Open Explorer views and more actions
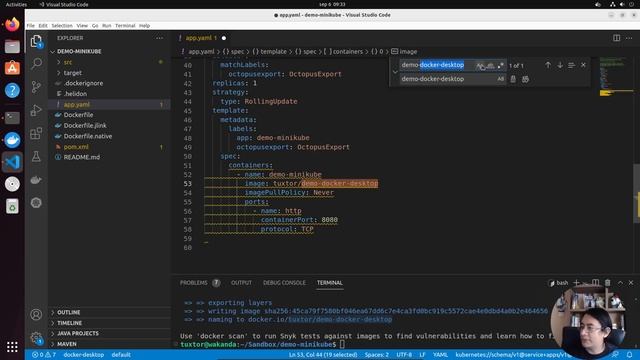The height and width of the screenshot is (360, 640). click(159, 38)
